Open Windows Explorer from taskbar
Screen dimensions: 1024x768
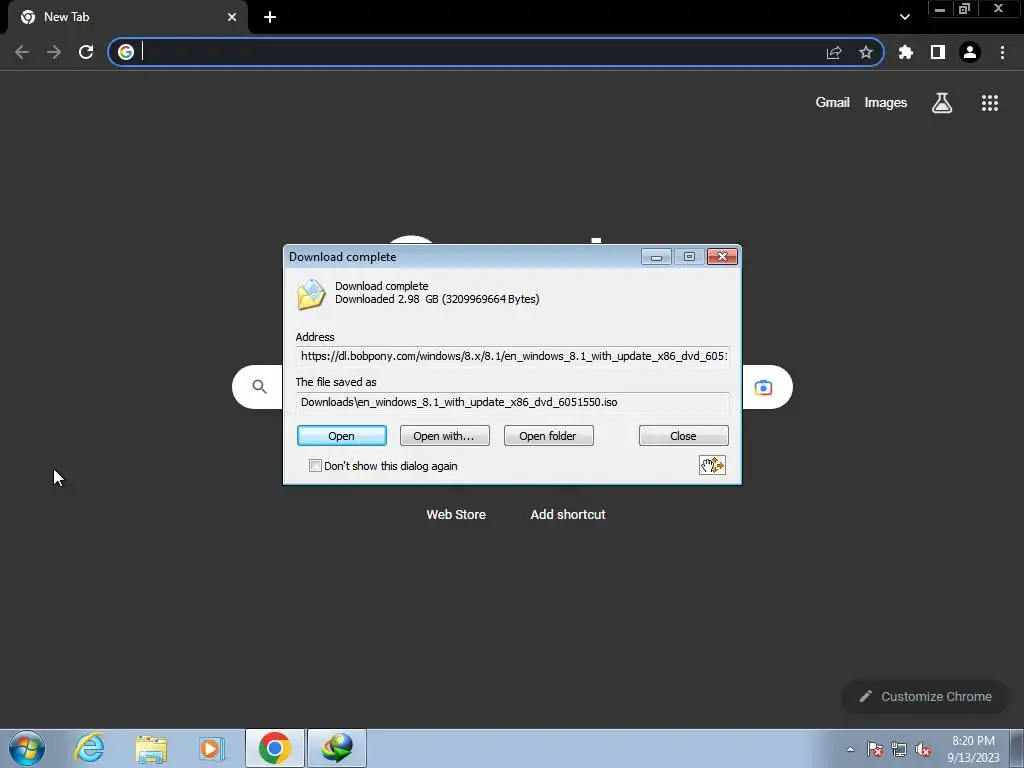151,748
